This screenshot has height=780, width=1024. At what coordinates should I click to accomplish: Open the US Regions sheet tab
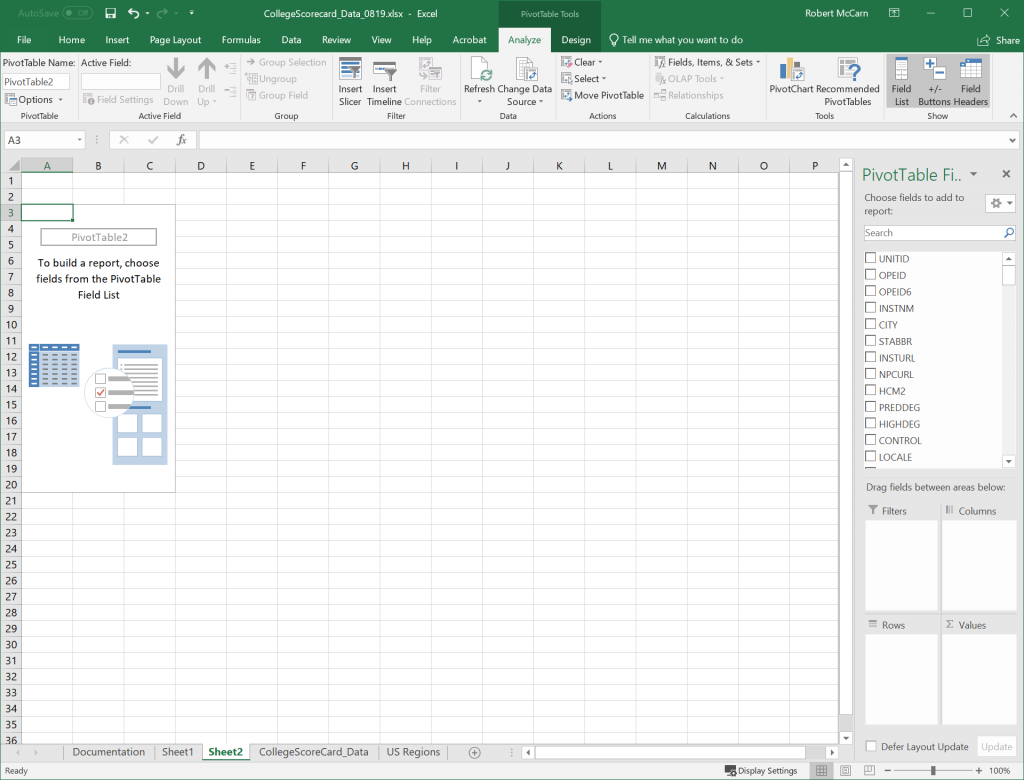(413, 752)
